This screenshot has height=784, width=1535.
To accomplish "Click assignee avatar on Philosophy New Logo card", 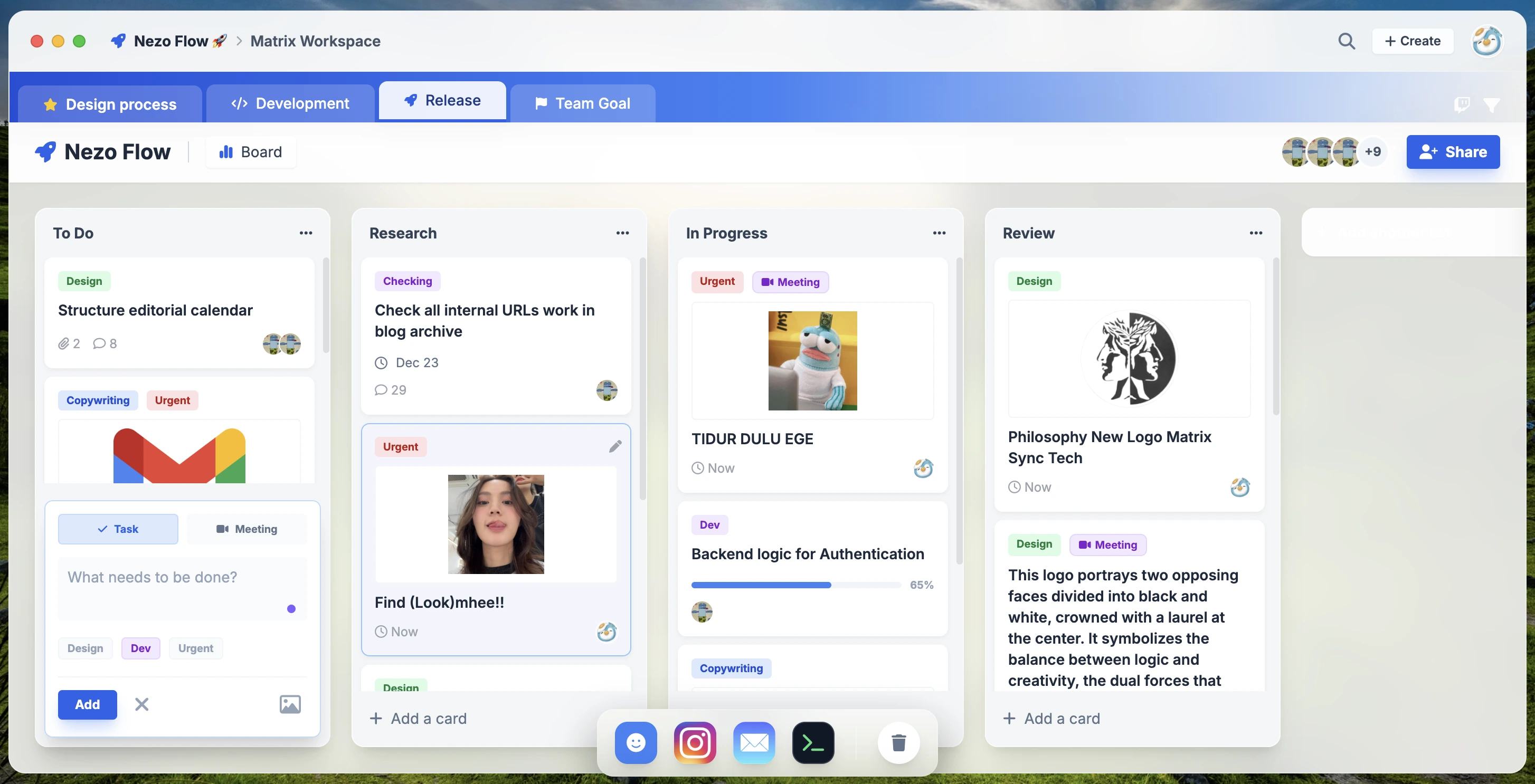I will tap(1239, 487).
